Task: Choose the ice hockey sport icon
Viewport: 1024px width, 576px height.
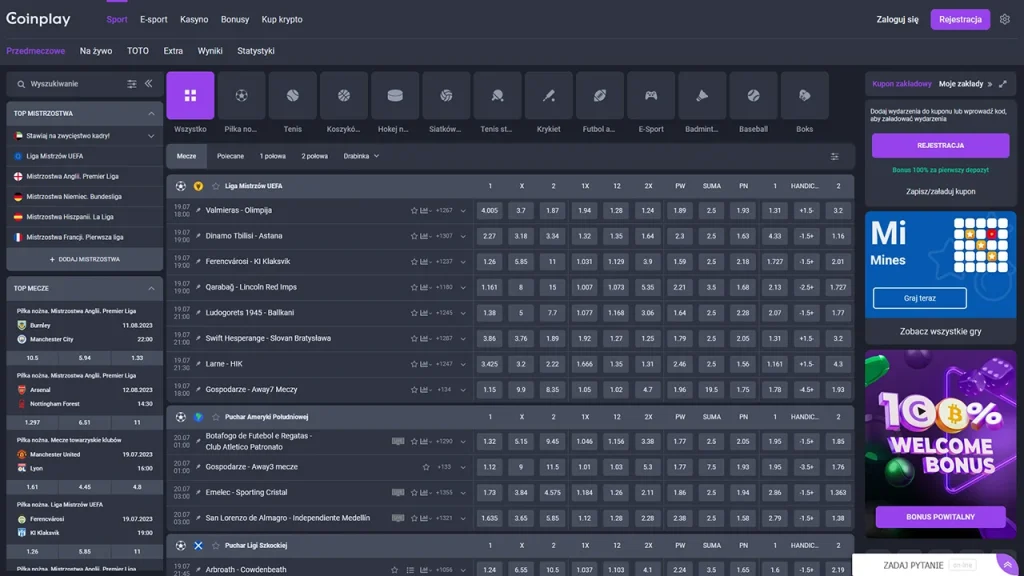Action: click(395, 95)
